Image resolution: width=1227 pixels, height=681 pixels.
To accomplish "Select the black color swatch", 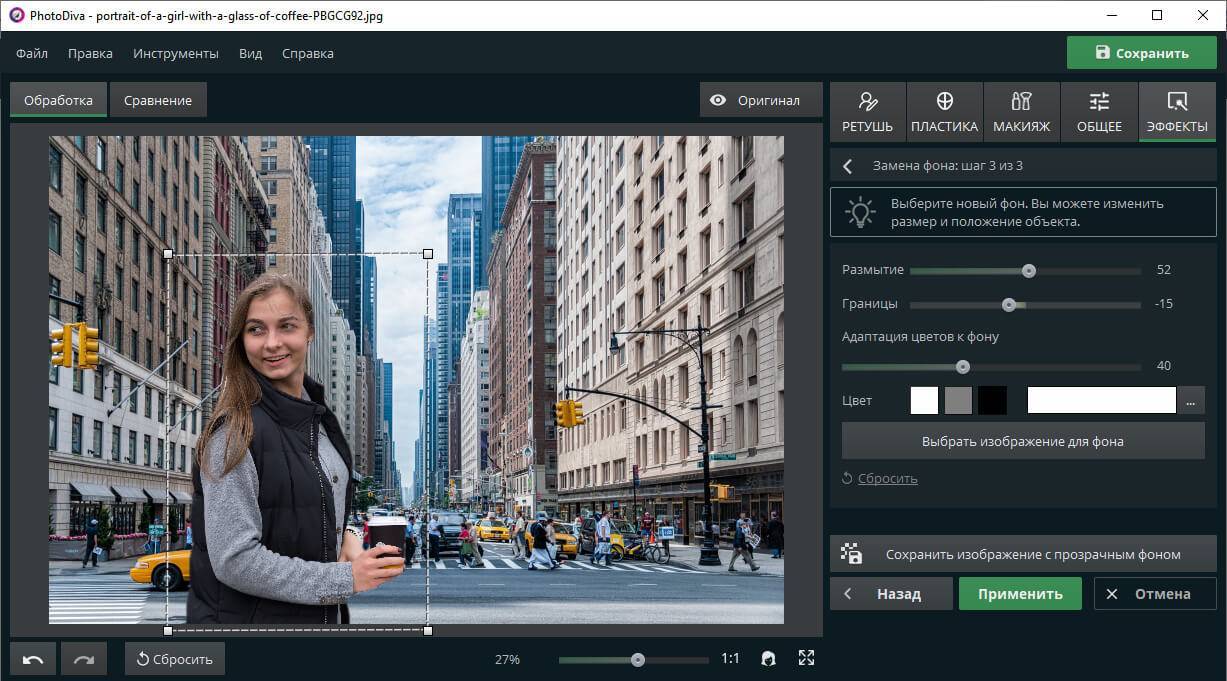I will (992, 400).
